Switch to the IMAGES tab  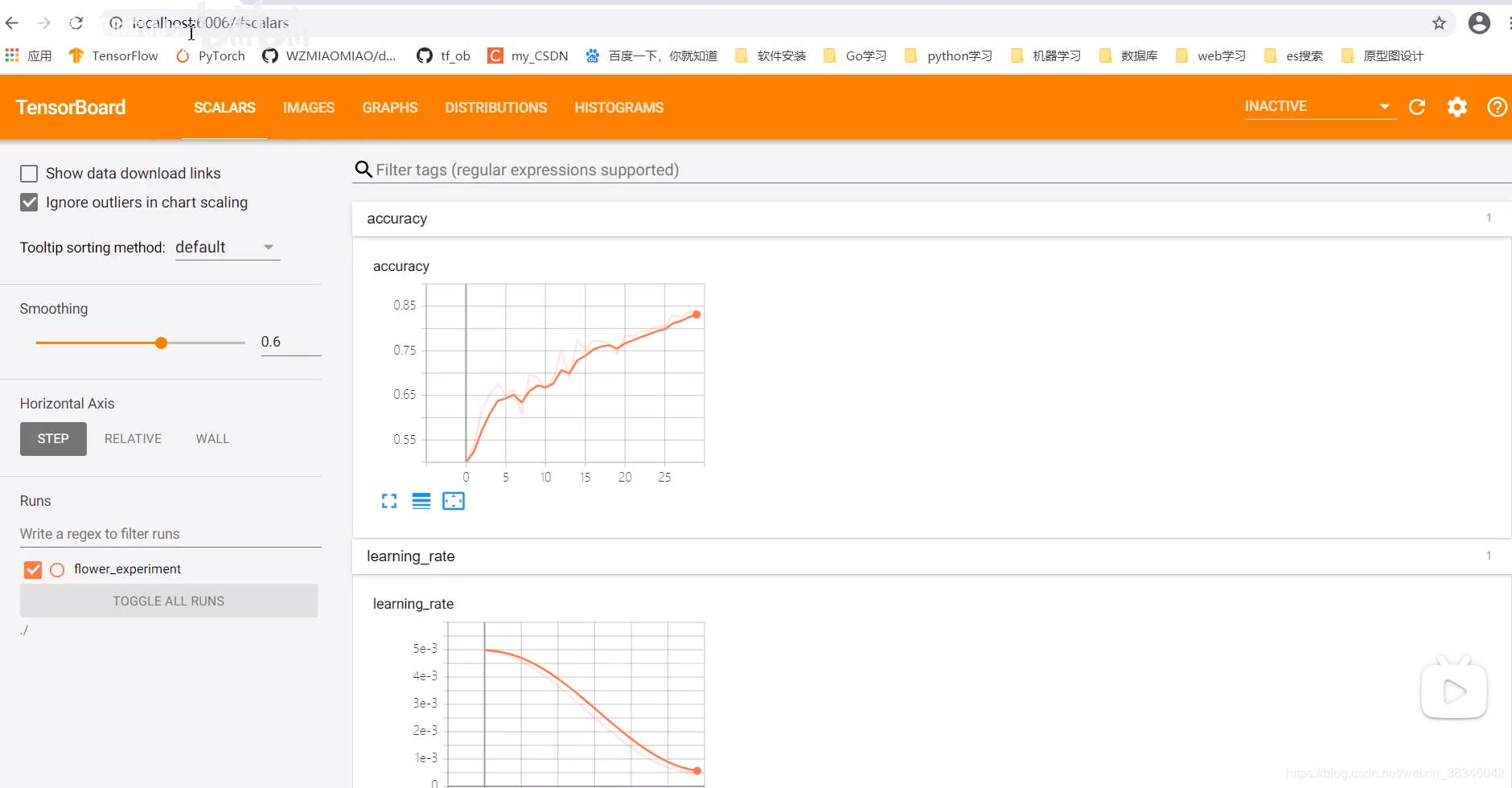coord(309,108)
